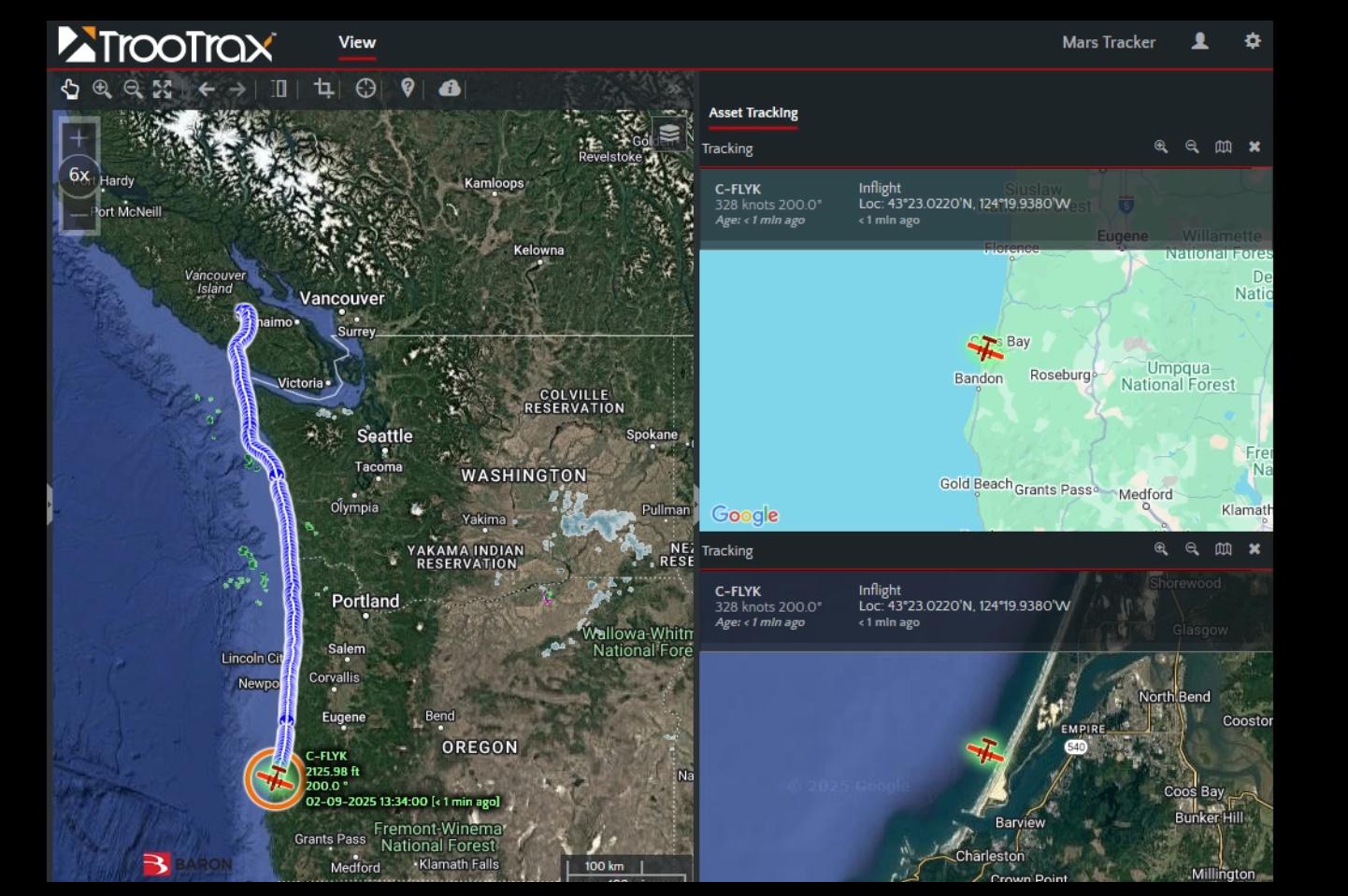
Task: Click the Seattle label on main map
Action: [384, 436]
